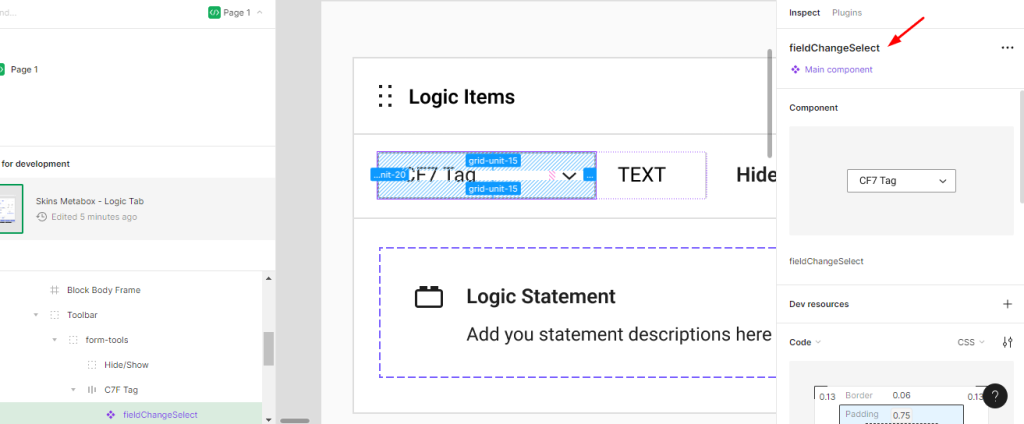Go to Main component link
This screenshot has height=424, width=1024.
838,70
